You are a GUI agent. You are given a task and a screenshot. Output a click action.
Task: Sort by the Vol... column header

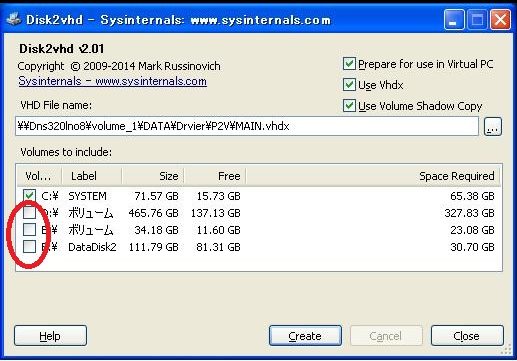pyautogui.click(x=39, y=176)
